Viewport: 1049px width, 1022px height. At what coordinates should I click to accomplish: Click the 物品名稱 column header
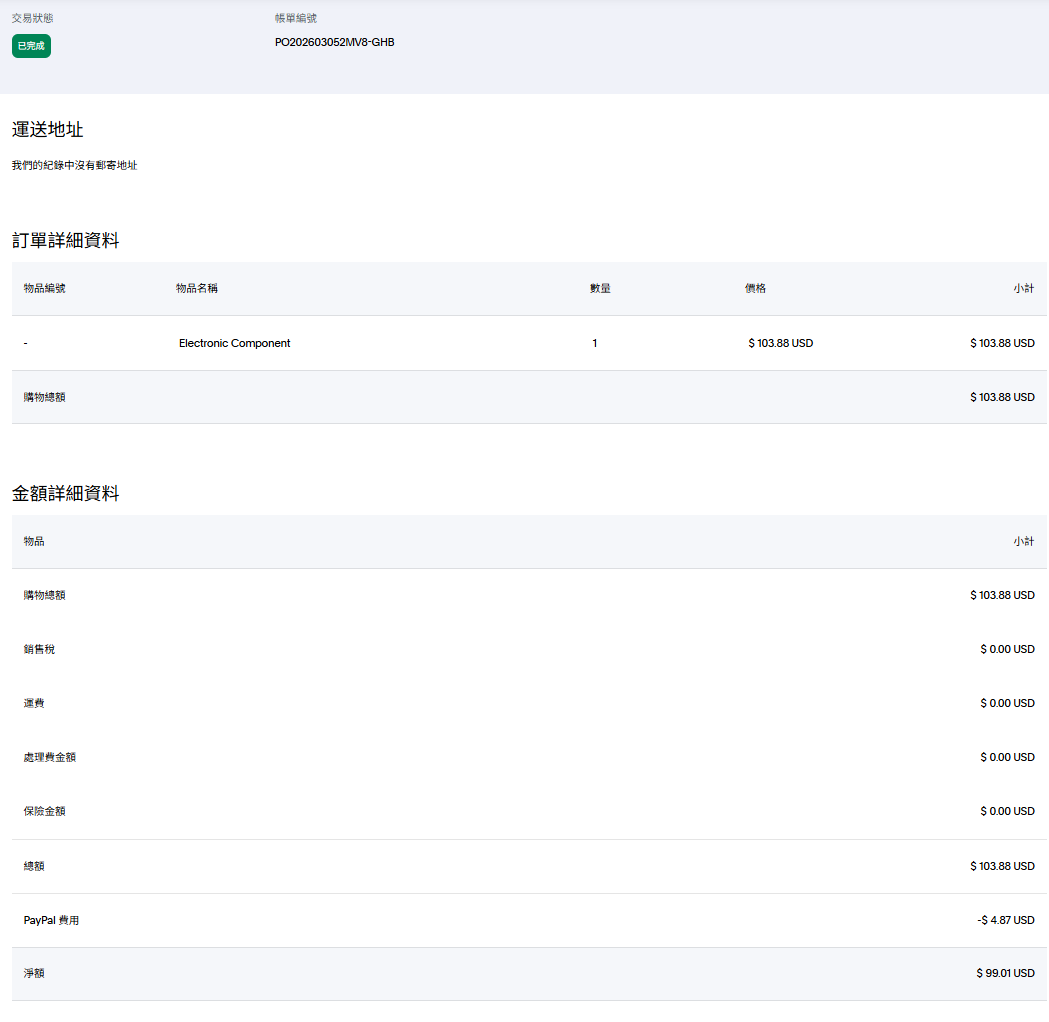[197, 288]
